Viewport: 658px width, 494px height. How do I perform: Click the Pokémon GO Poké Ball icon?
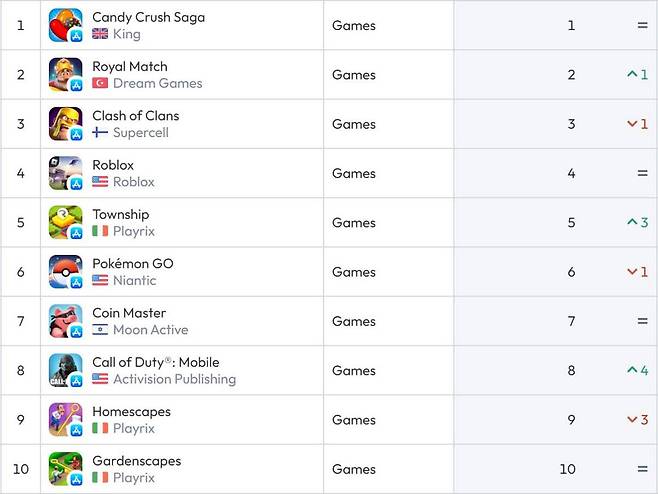click(65, 272)
